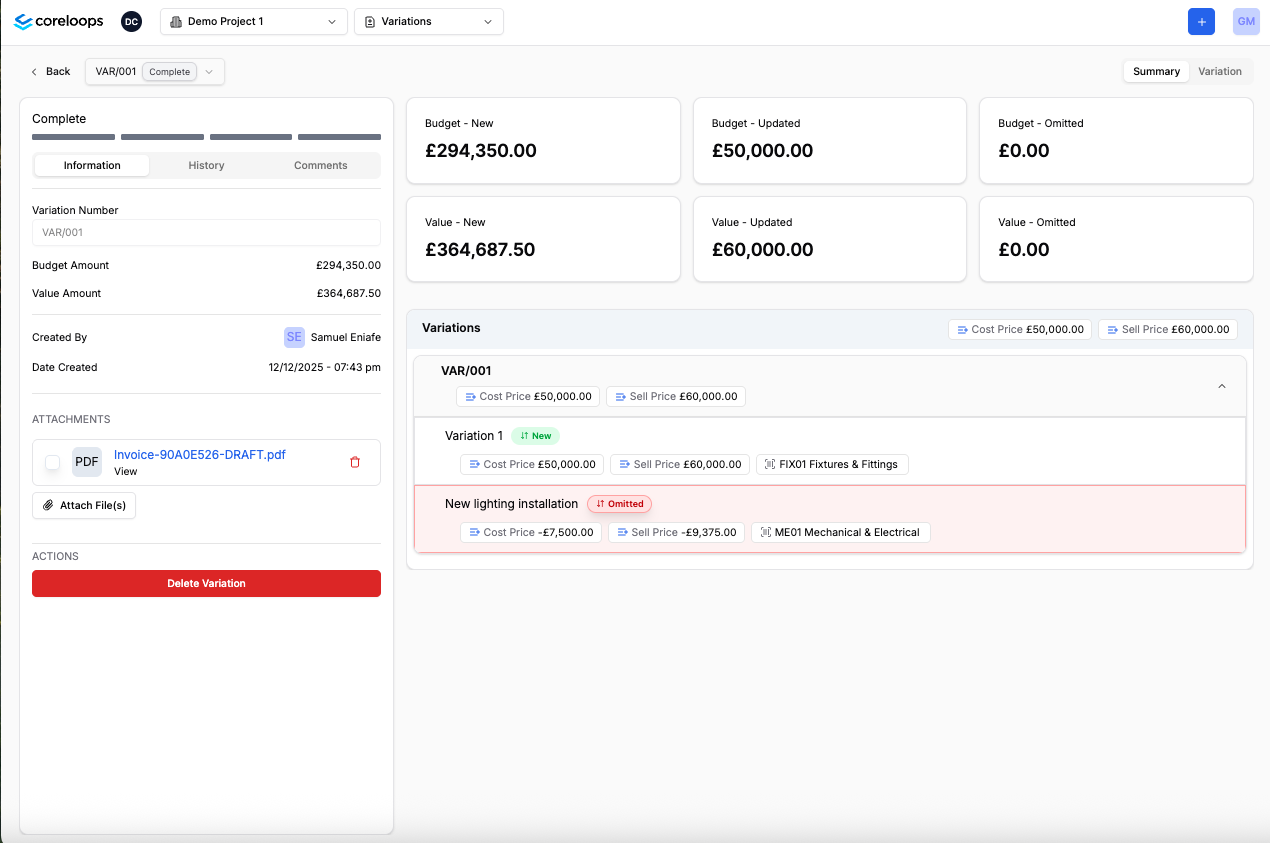Click the Variation Number input field
Screen dimensions: 1270x843
pos(206,232)
